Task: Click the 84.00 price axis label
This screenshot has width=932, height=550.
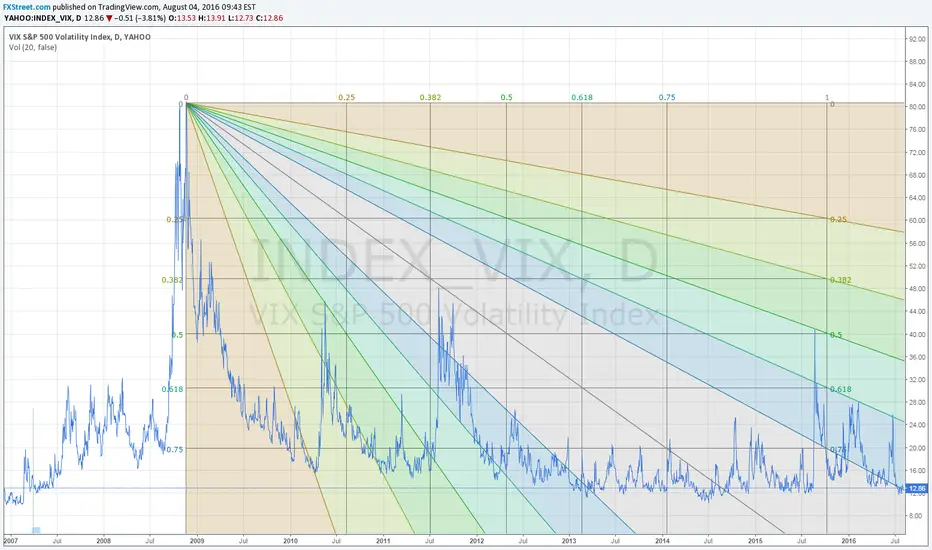Action: point(917,84)
